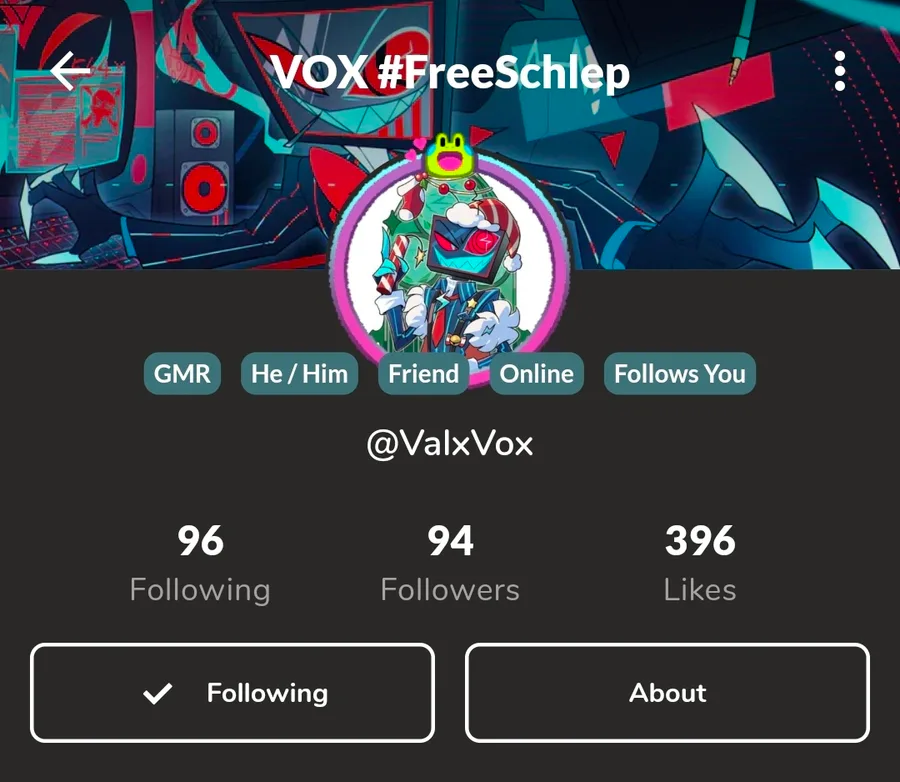View the 96 Following list
Image resolution: width=900 pixels, height=782 pixels.
[200, 563]
